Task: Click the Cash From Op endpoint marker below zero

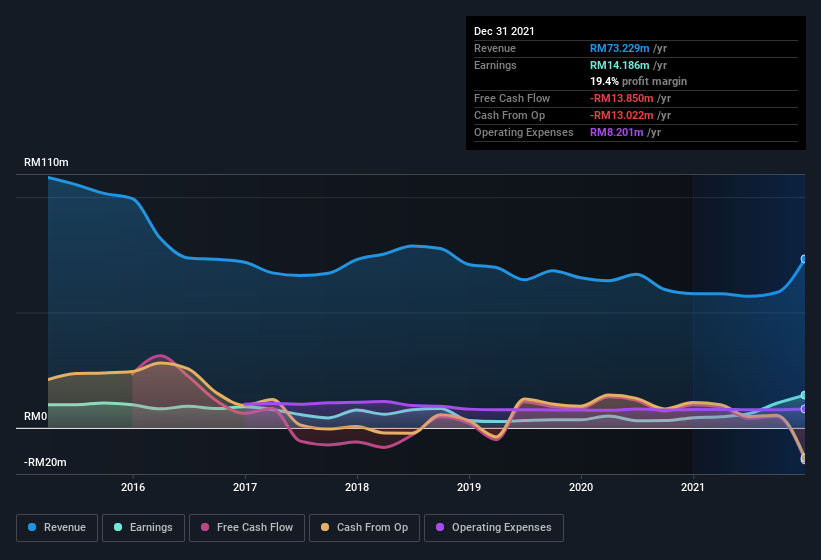Action: point(804,458)
